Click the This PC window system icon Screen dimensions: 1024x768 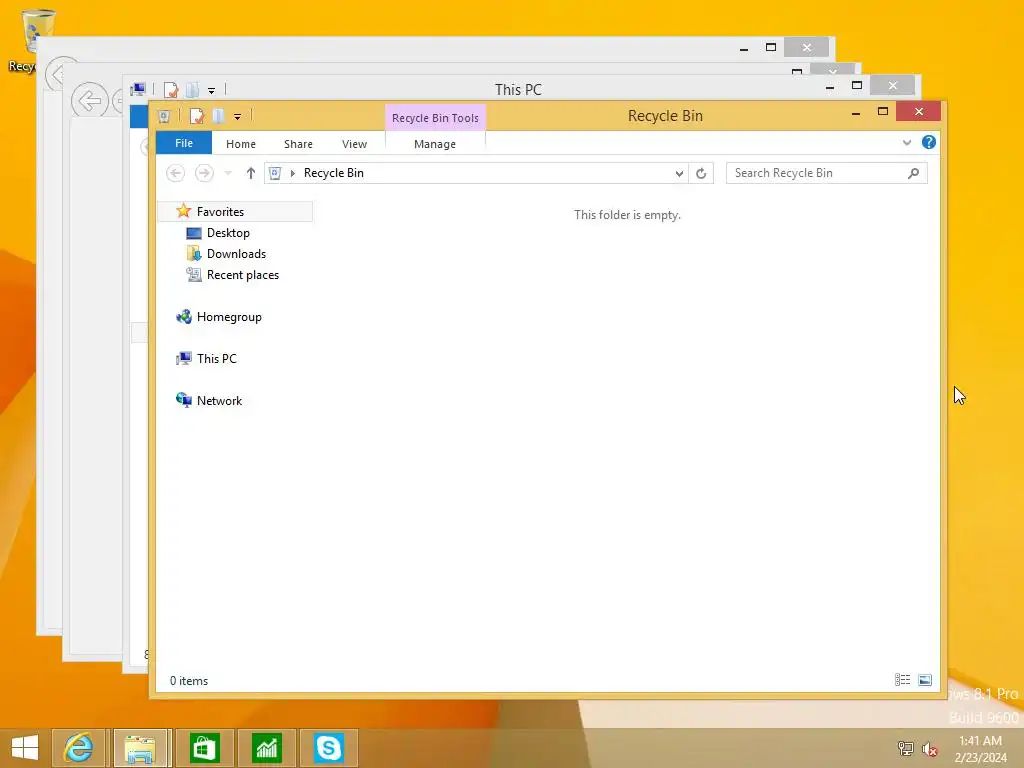click(138, 89)
